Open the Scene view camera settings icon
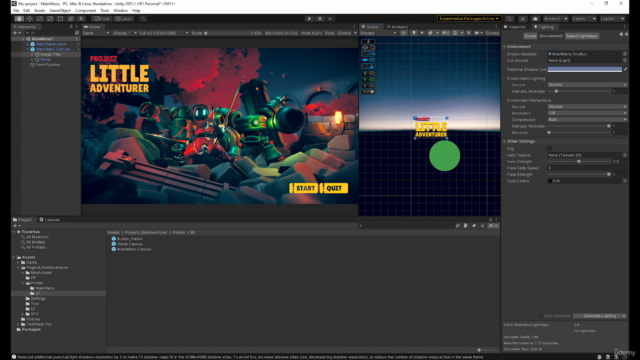 coord(478,33)
